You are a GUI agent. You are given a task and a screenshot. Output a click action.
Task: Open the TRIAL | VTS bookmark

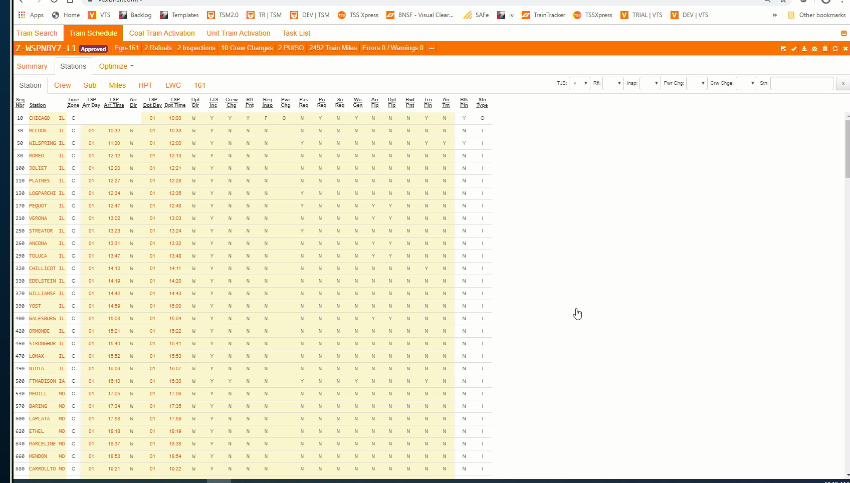(641, 15)
